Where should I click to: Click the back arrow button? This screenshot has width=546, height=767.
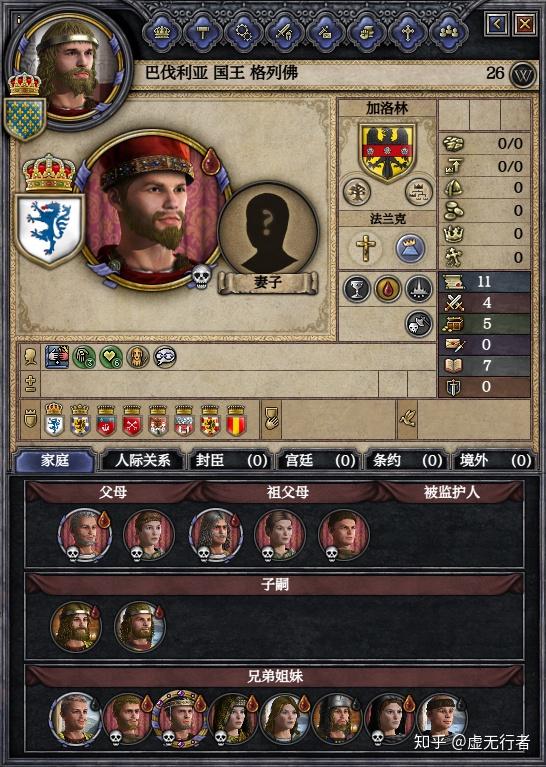click(x=497, y=23)
